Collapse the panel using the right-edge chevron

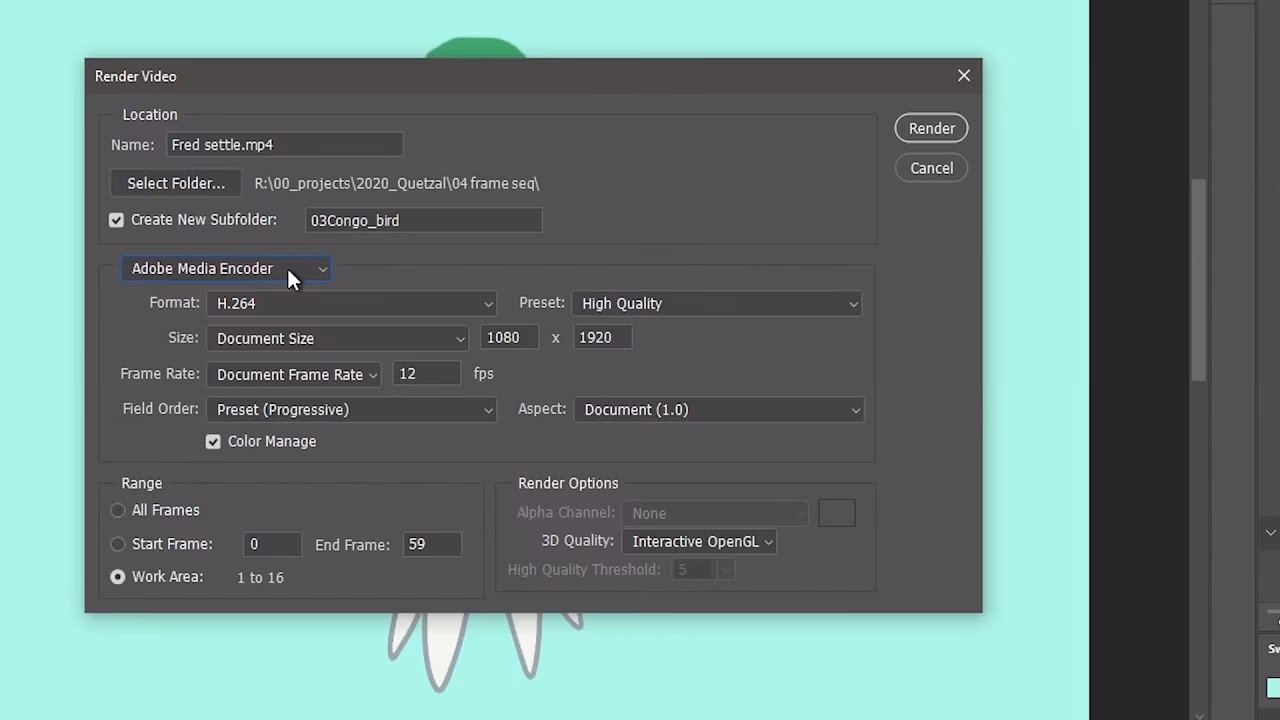(1270, 533)
